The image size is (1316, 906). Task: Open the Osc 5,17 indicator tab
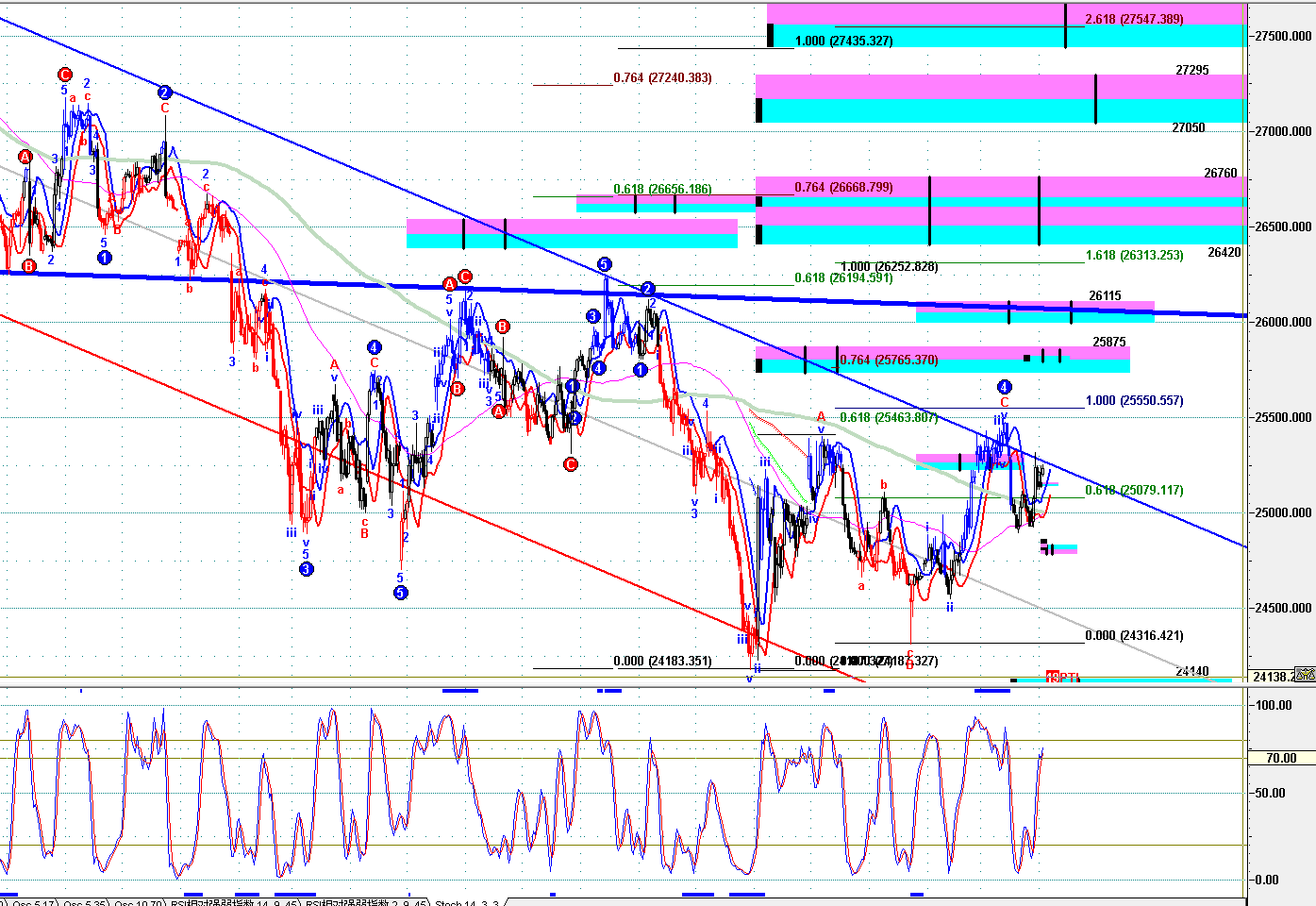pyautogui.click(x=31, y=902)
